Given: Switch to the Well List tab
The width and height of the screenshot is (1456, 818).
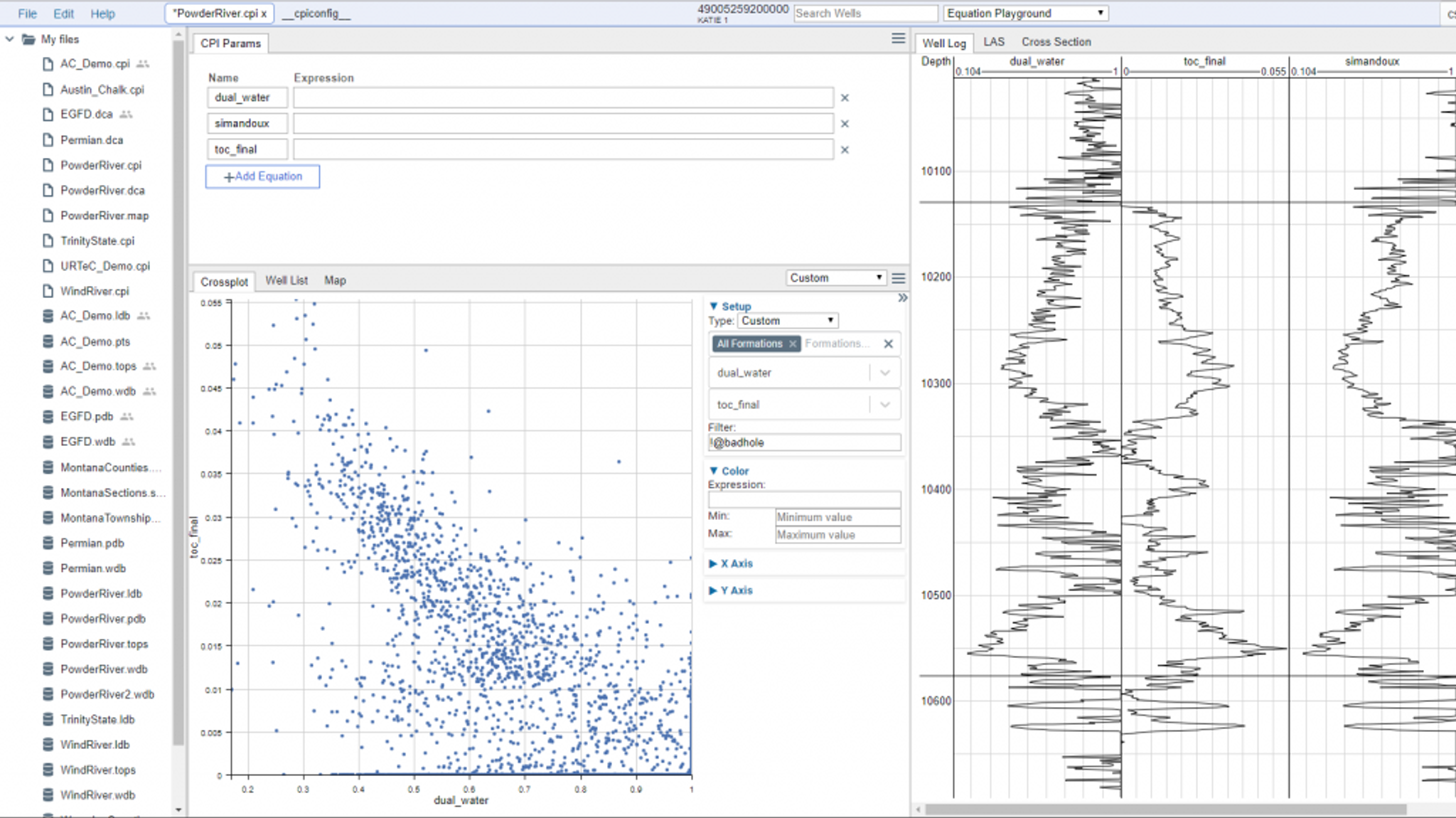Looking at the screenshot, I should [287, 280].
